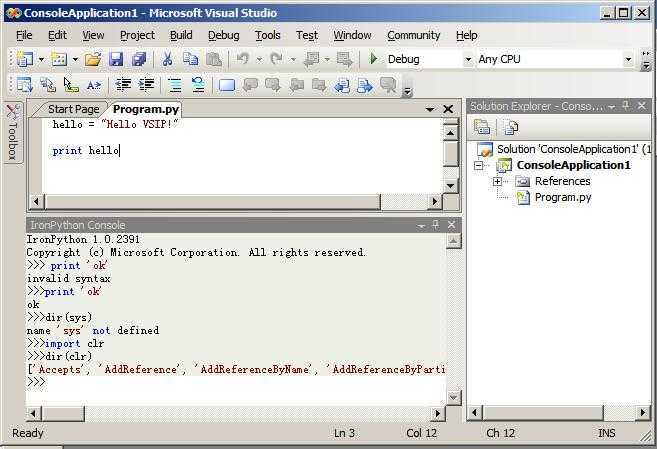
Task: Open the Redo history dropdown arrow
Action: pyautogui.click(x=293, y=59)
